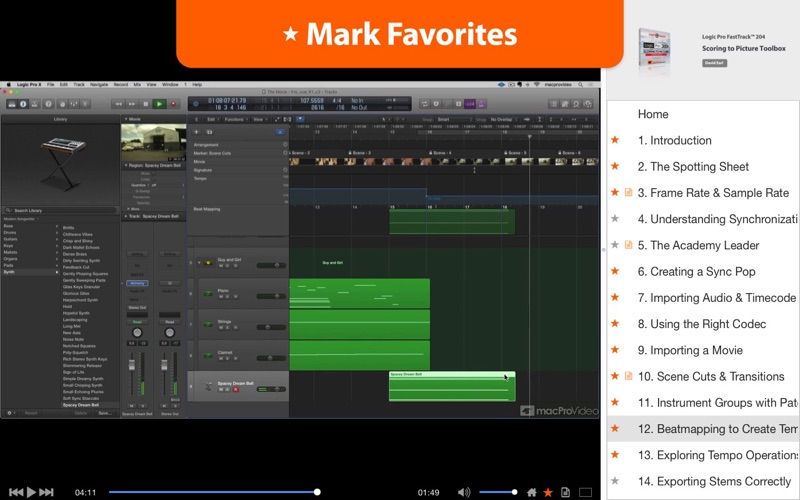Collapse the Guy and Girl track stack
Image resolution: width=800 pixels, height=500 pixels.
click(x=199, y=263)
